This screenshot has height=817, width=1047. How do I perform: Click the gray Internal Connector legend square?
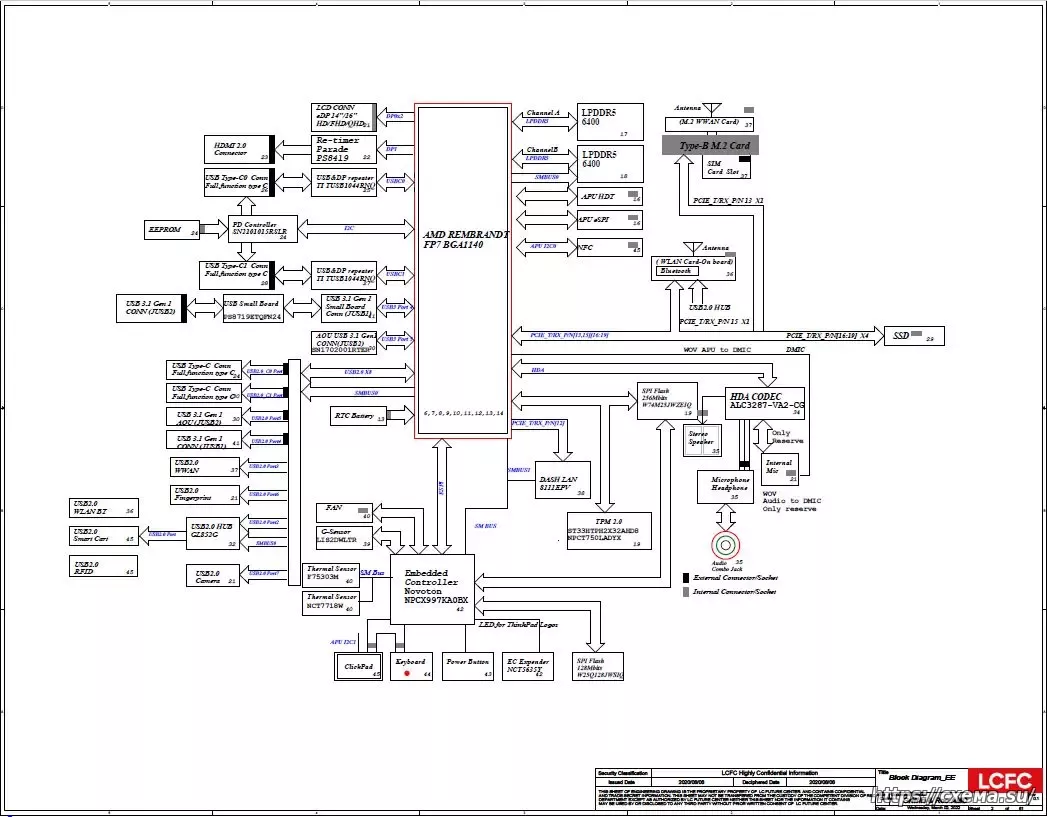tap(686, 592)
